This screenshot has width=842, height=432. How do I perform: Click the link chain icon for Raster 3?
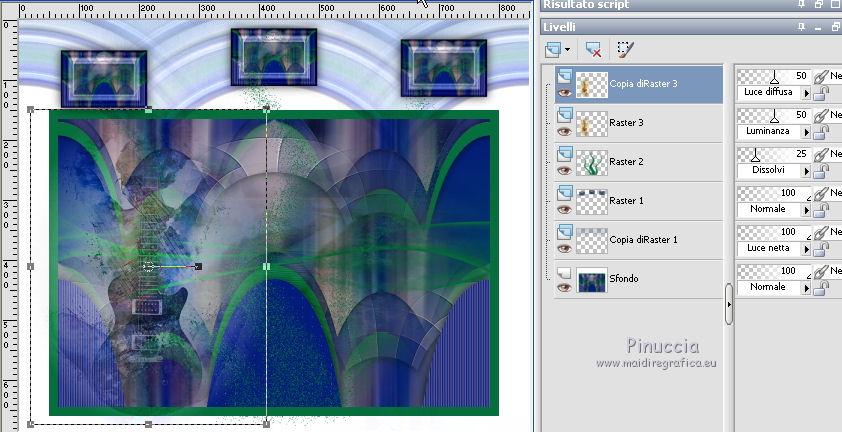tap(822, 115)
